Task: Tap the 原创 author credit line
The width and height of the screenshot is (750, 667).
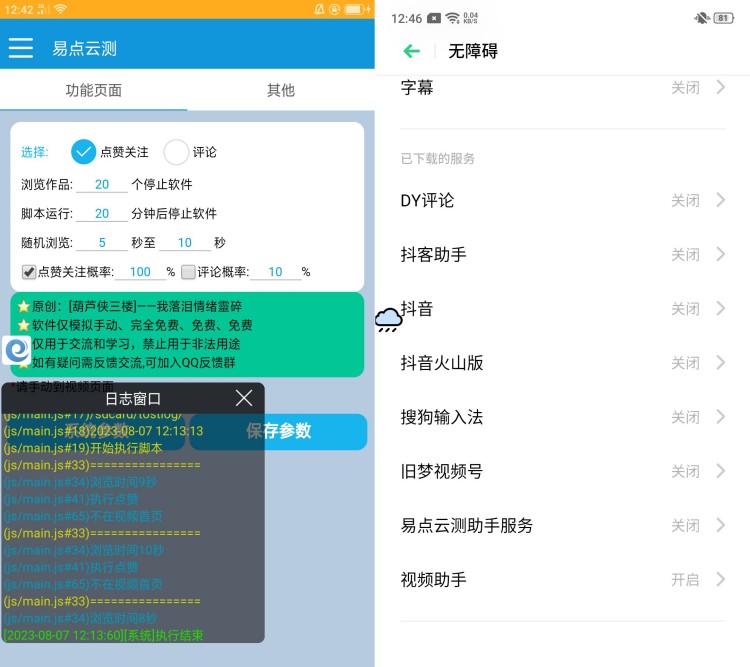Action: tap(137, 306)
